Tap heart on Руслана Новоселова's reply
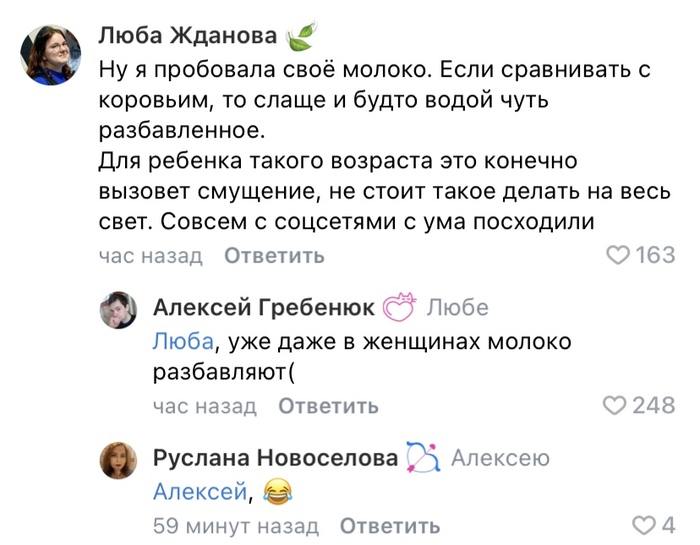 [x=643, y=525]
